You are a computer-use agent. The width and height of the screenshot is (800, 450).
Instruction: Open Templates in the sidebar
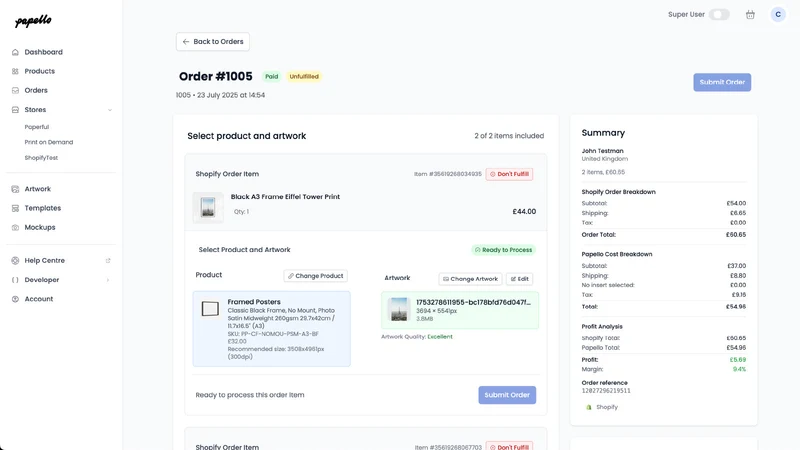coord(43,208)
